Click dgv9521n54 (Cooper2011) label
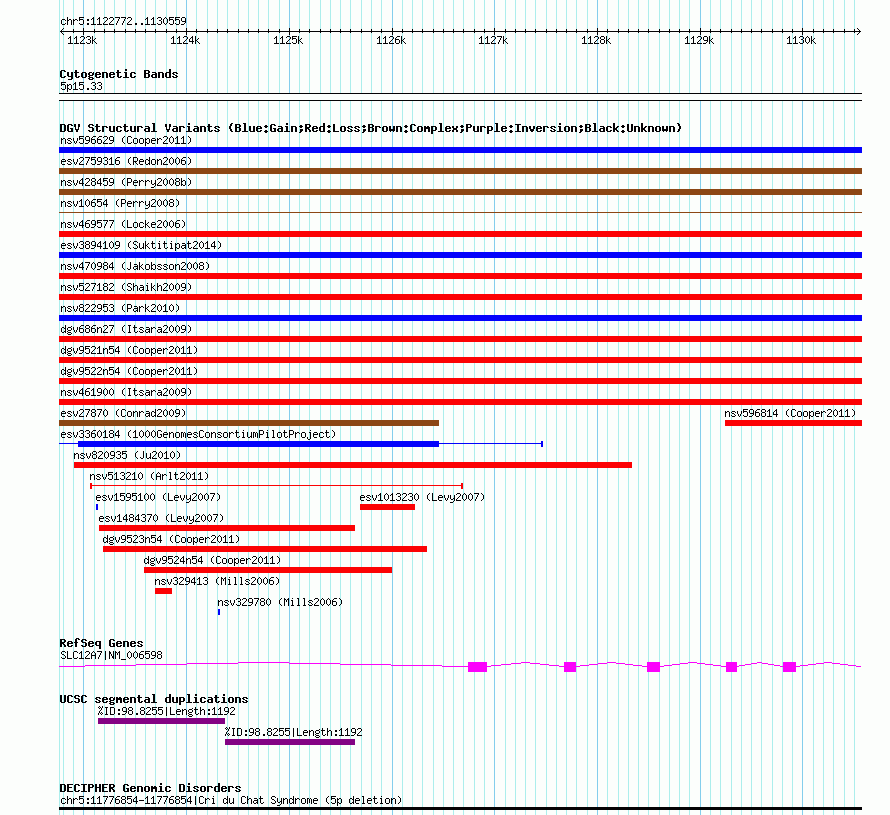Screen dimensions: 890x815 click(129, 350)
